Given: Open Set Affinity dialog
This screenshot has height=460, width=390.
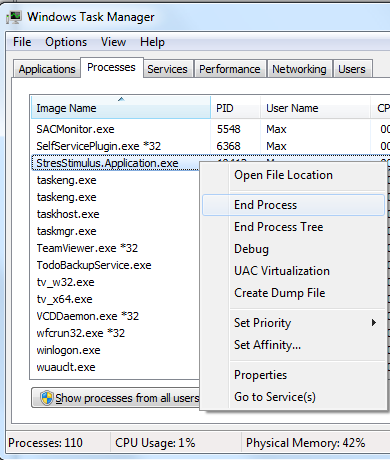Looking at the screenshot, I should 267,345.
